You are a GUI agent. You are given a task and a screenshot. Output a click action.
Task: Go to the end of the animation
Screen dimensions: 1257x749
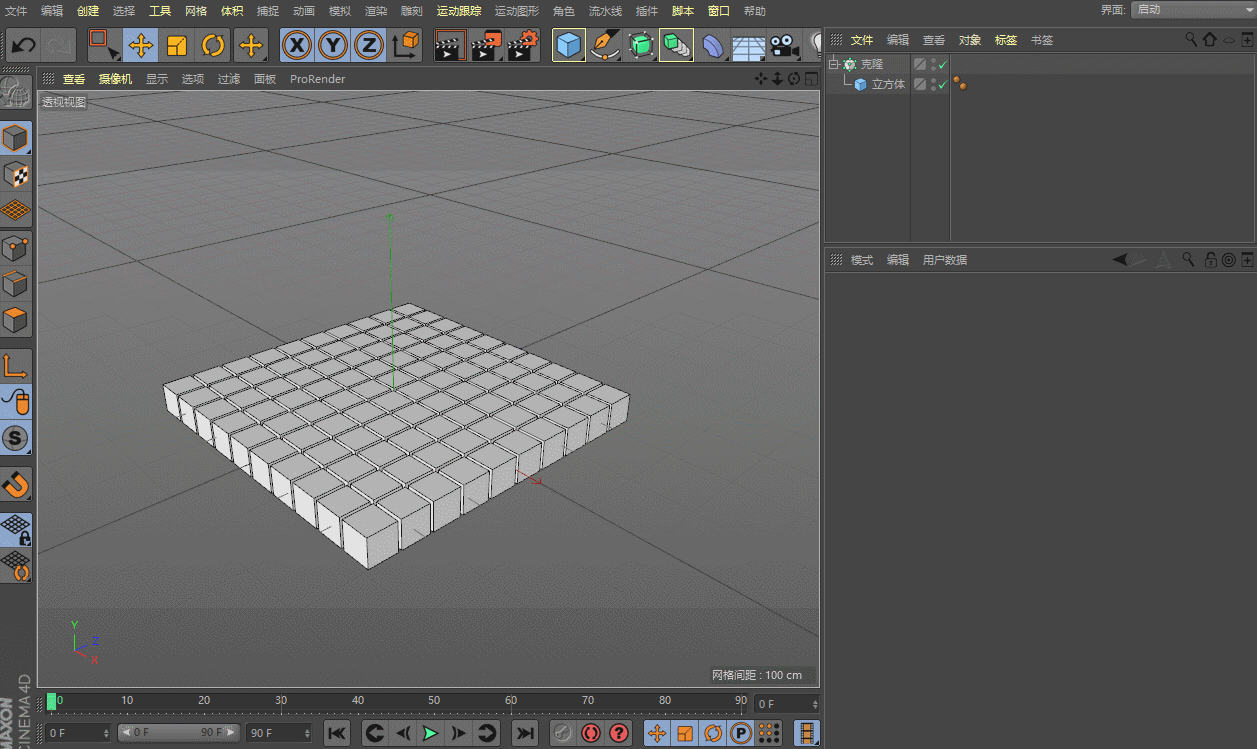tap(524, 733)
